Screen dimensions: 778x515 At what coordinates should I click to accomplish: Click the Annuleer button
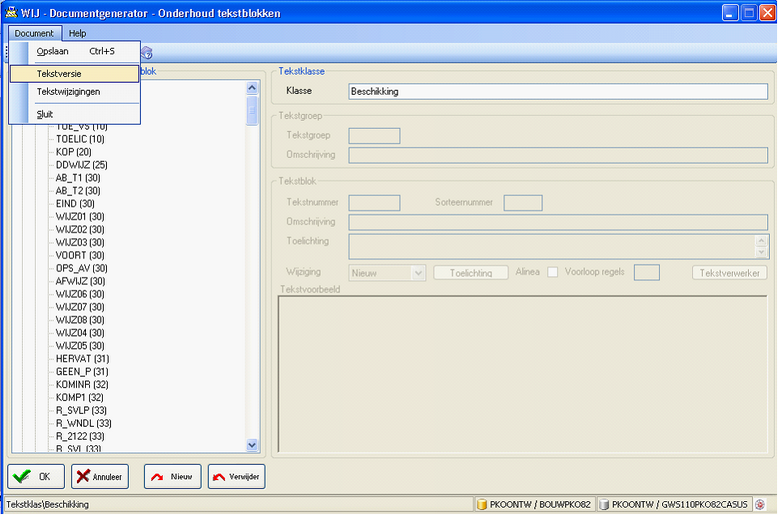pos(100,477)
